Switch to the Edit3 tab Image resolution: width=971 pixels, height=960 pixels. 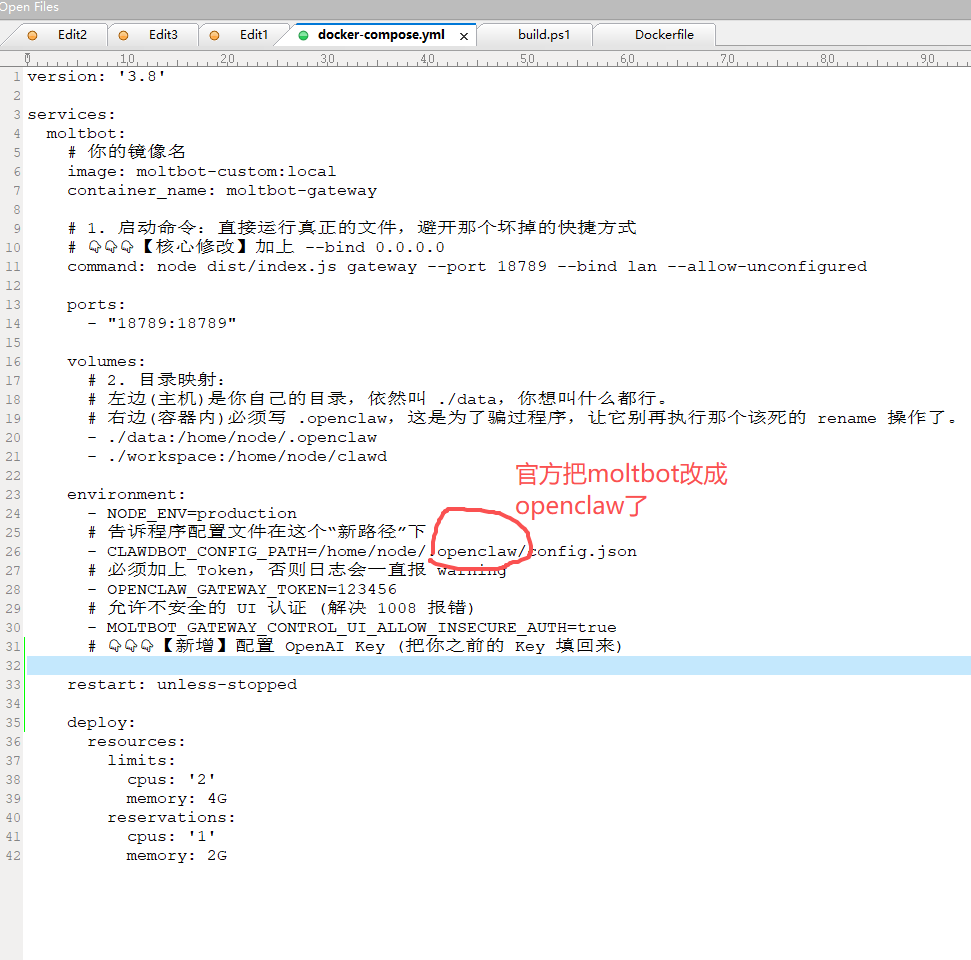click(163, 34)
